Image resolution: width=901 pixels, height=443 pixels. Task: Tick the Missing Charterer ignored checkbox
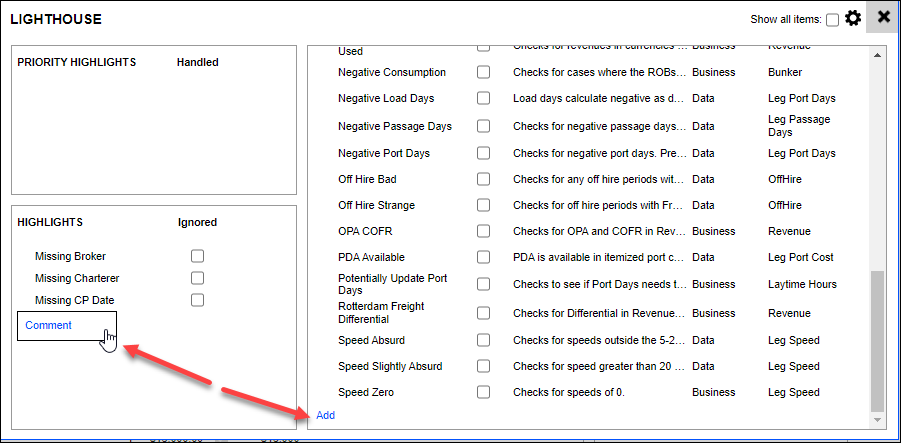pyautogui.click(x=197, y=278)
